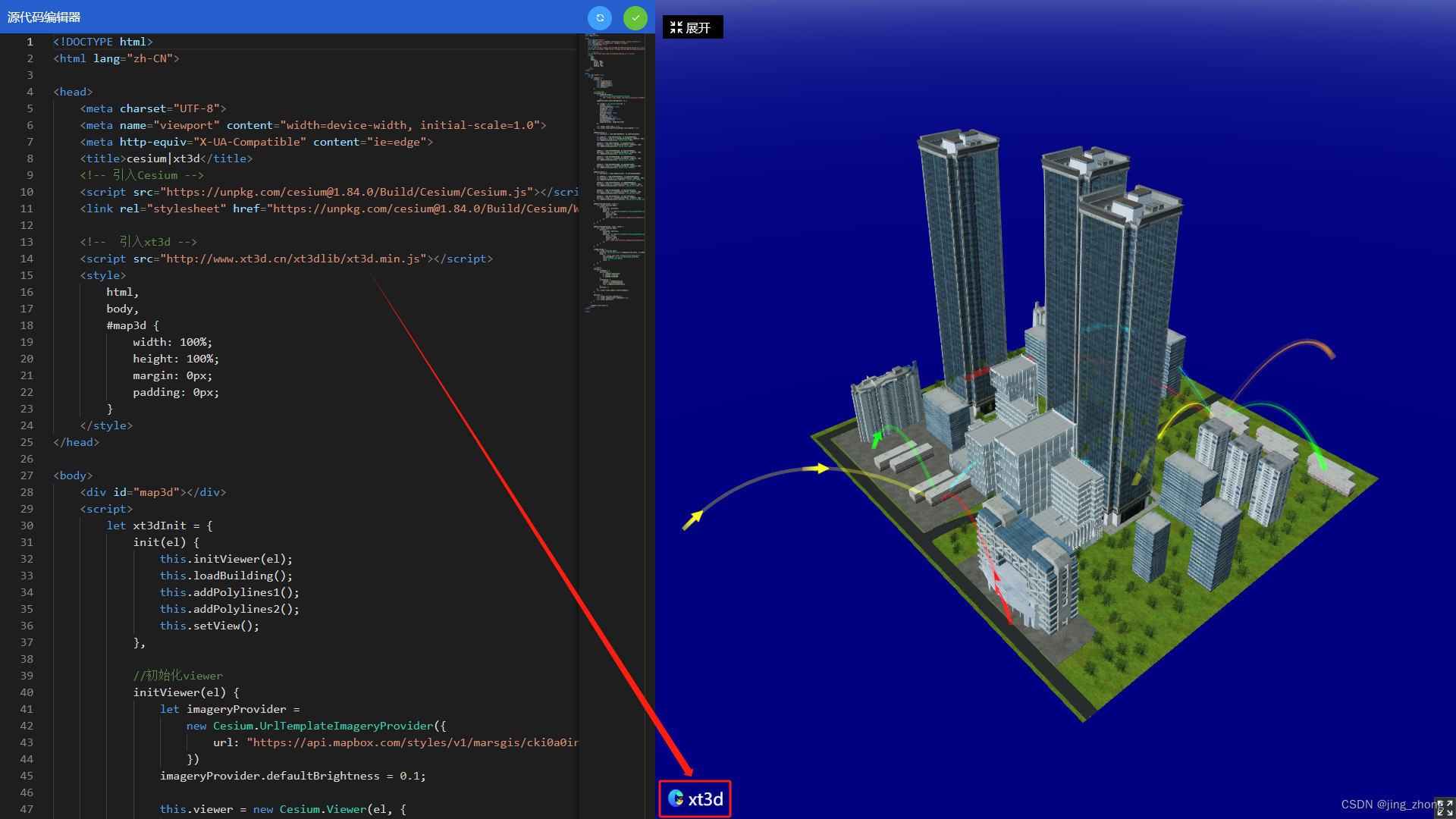Click the 'new Cesium.UrlTemplateImageryProvider({' line

(x=316, y=726)
